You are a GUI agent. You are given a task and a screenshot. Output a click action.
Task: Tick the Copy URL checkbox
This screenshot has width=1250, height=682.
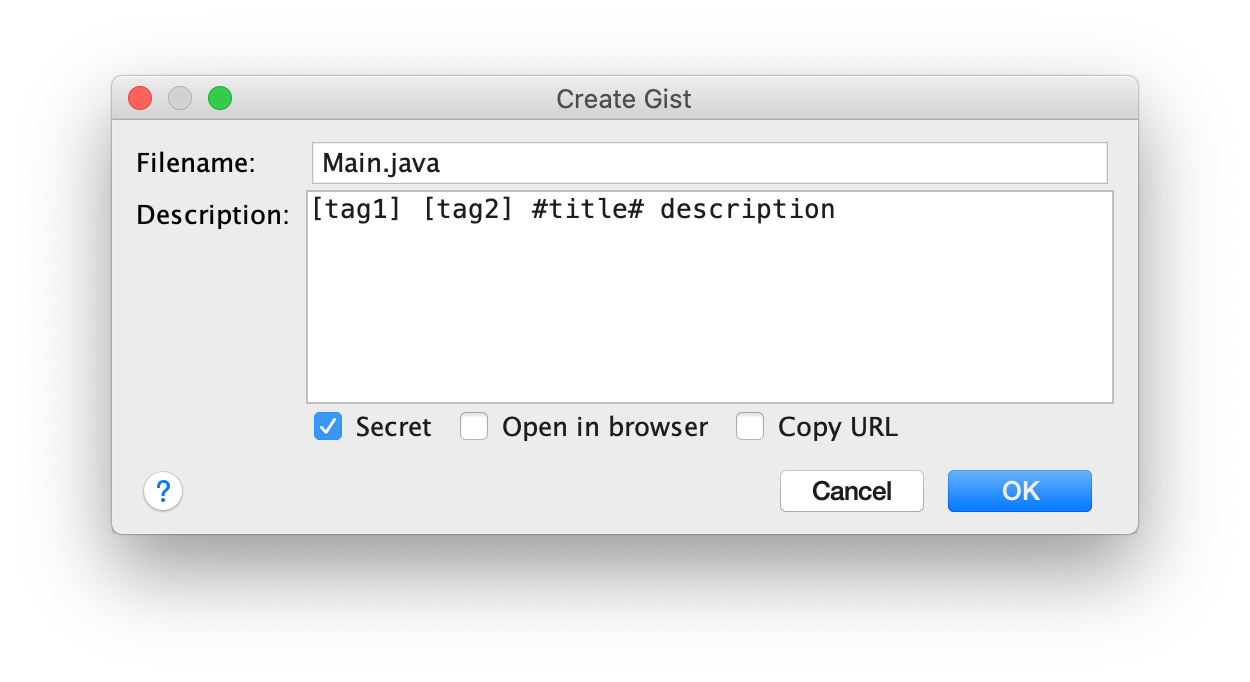coord(750,427)
